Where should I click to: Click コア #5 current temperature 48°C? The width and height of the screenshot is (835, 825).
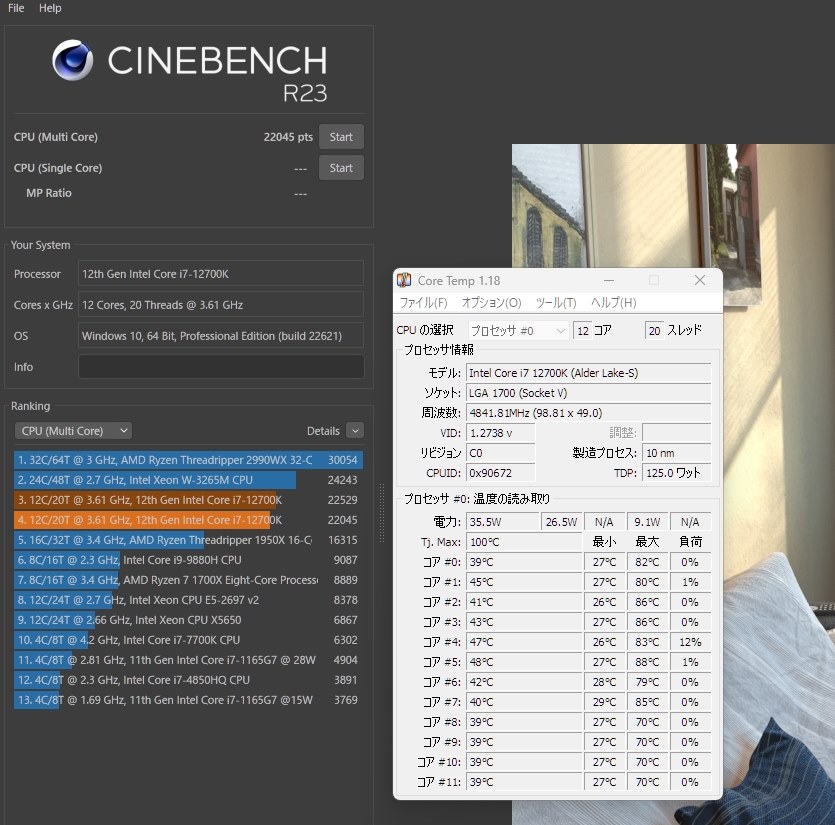pyautogui.click(x=524, y=662)
